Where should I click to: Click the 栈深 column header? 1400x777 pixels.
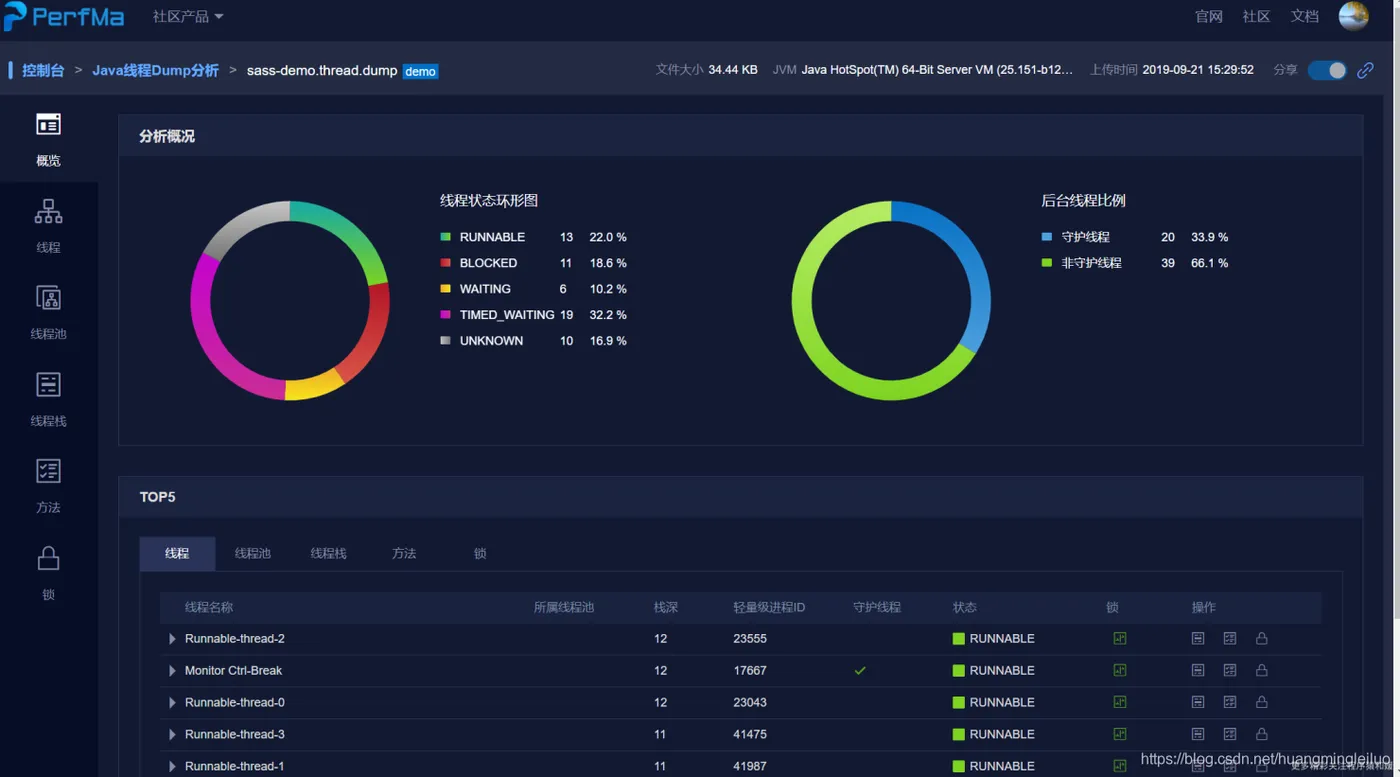tap(666, 607)
